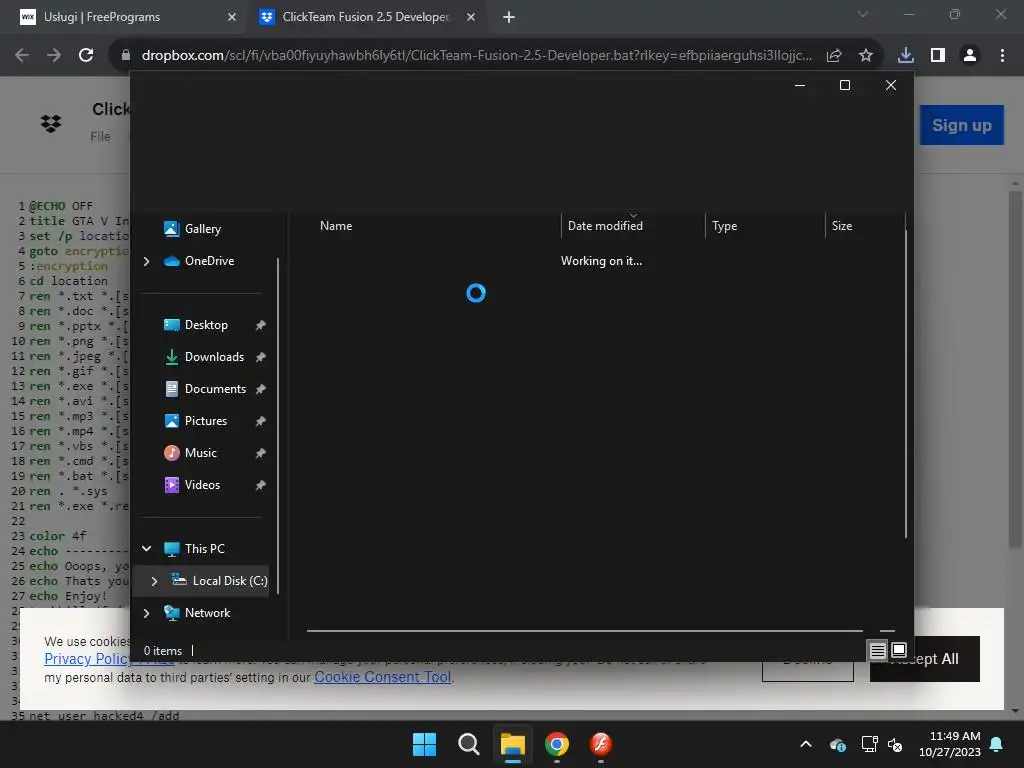Screen dimensions: 1024x768
Task: Click the red Flash icon on taskbar
Action: [601, 744]
